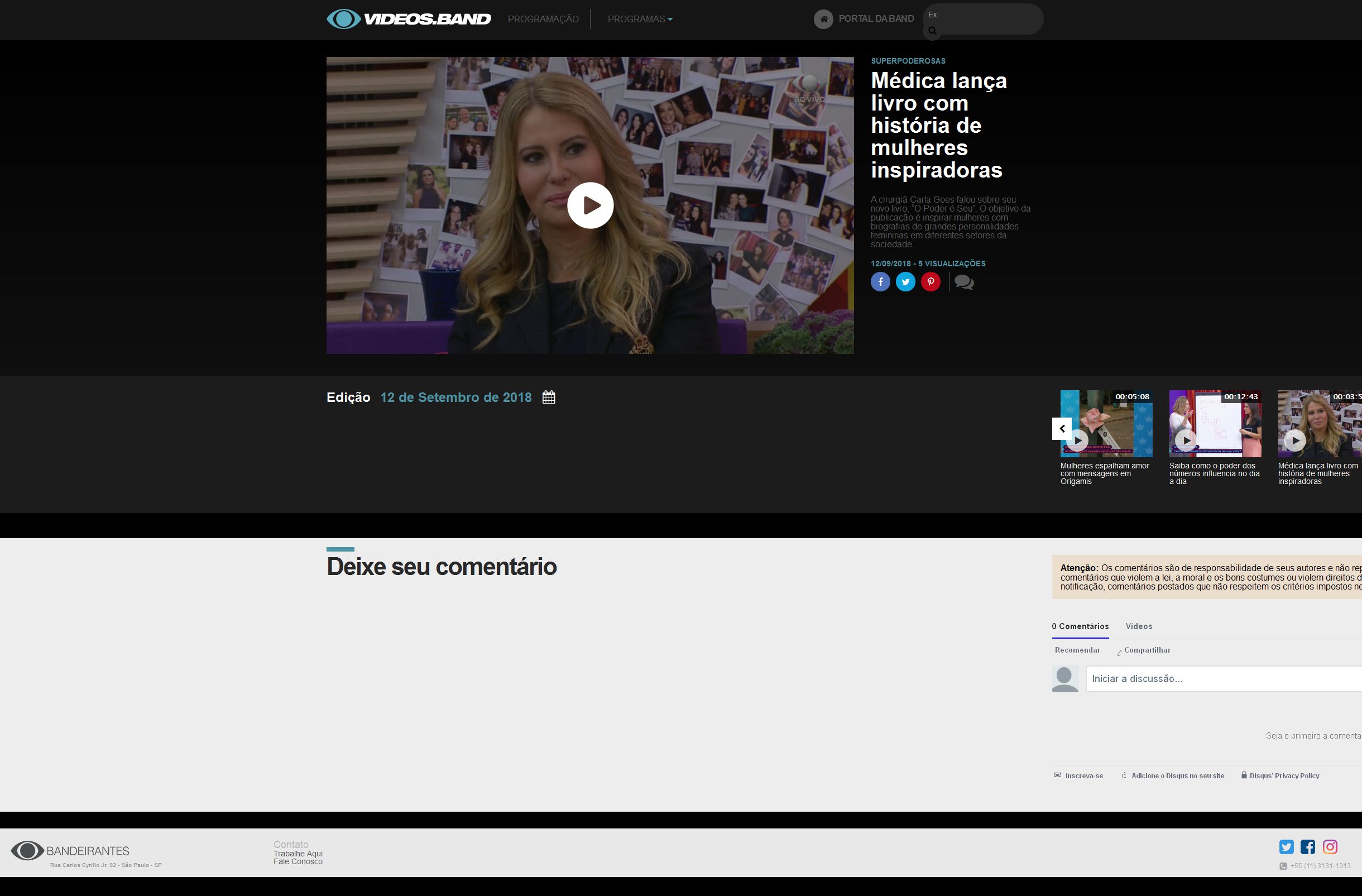Share the video on Twitter

click(x=905, y=281)
